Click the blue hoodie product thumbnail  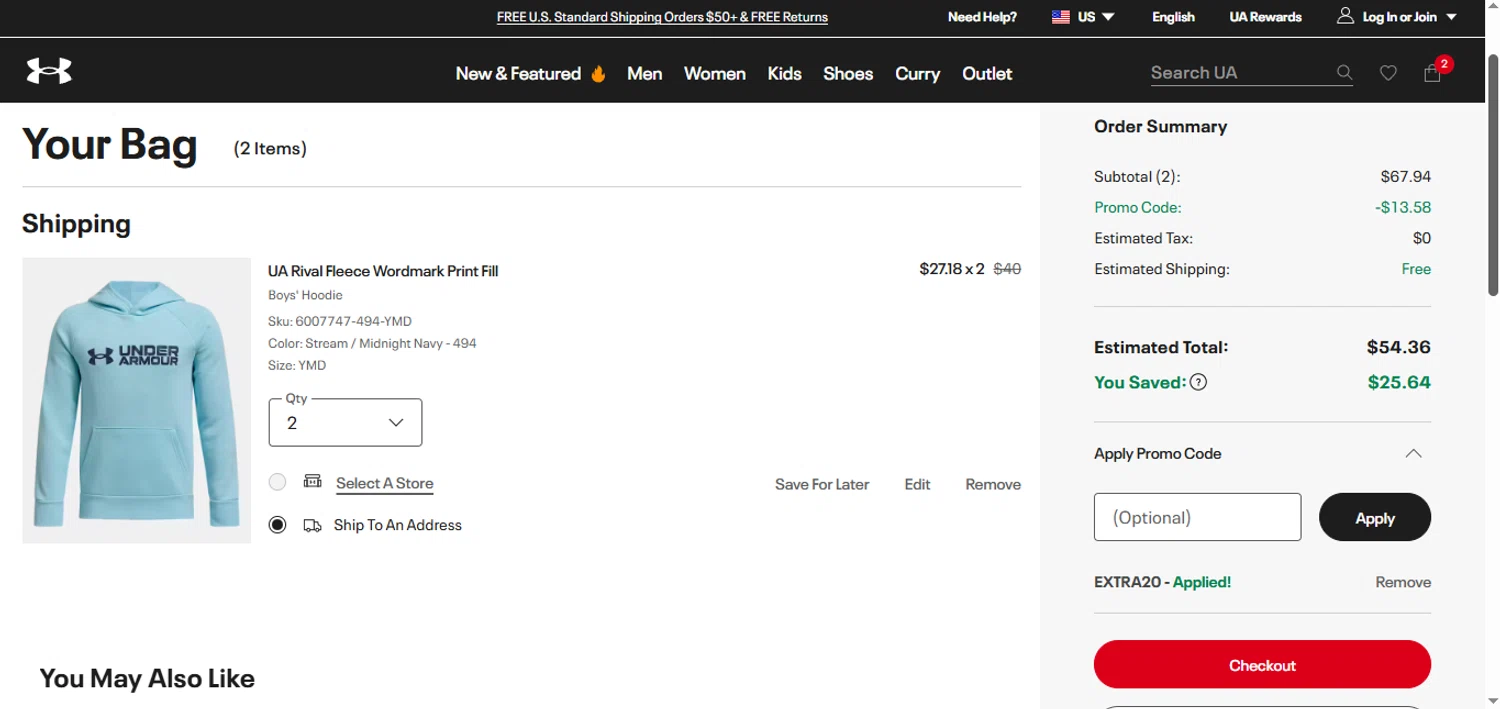[136, 400]
